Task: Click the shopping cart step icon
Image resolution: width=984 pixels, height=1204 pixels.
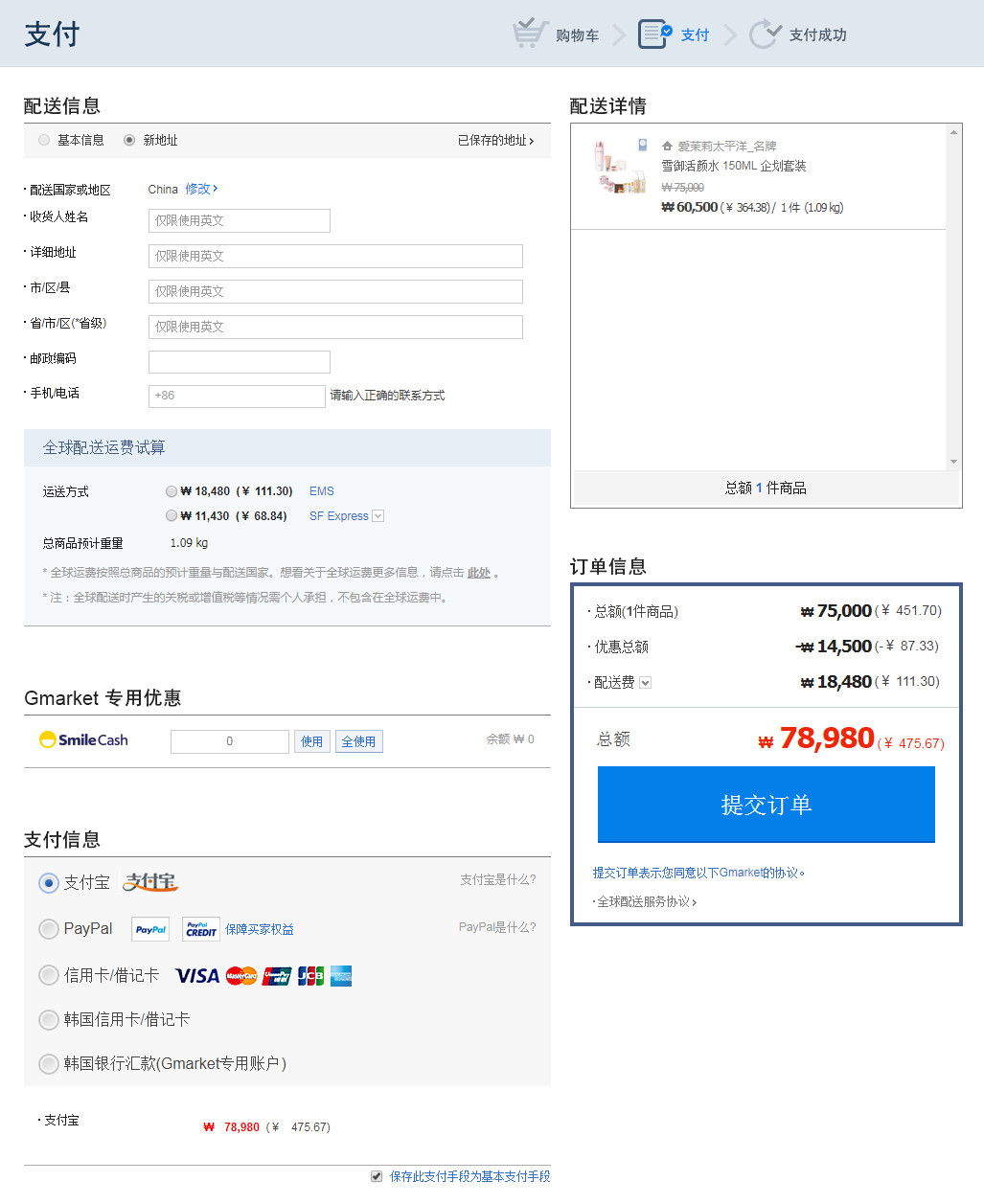Action: (530, 34)
